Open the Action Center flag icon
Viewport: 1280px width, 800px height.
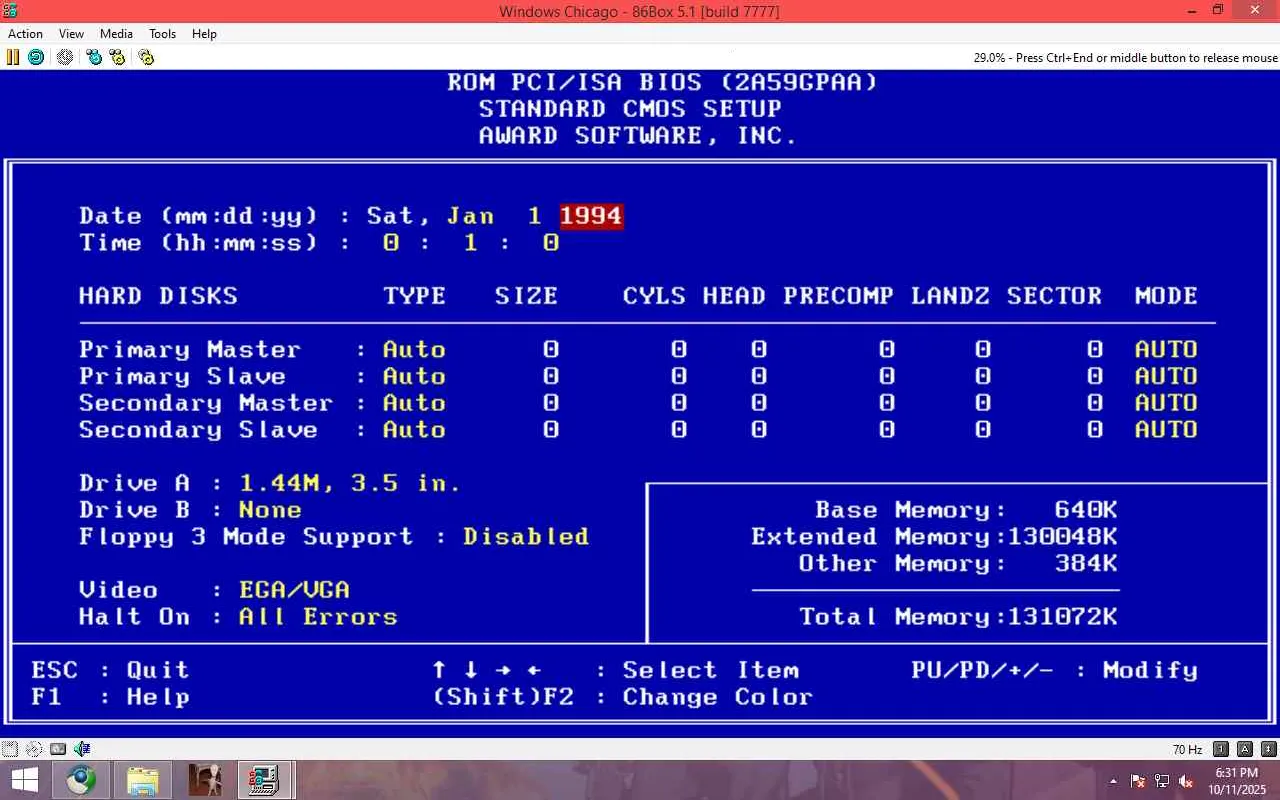coord(1138,781)
